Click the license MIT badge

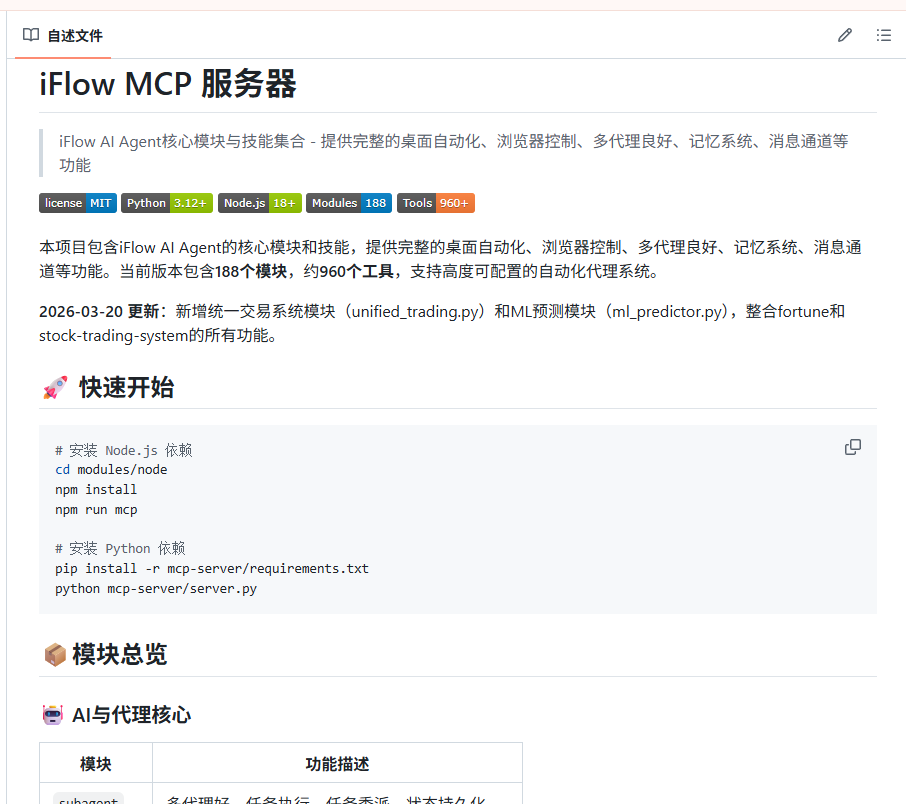(78, 203)
